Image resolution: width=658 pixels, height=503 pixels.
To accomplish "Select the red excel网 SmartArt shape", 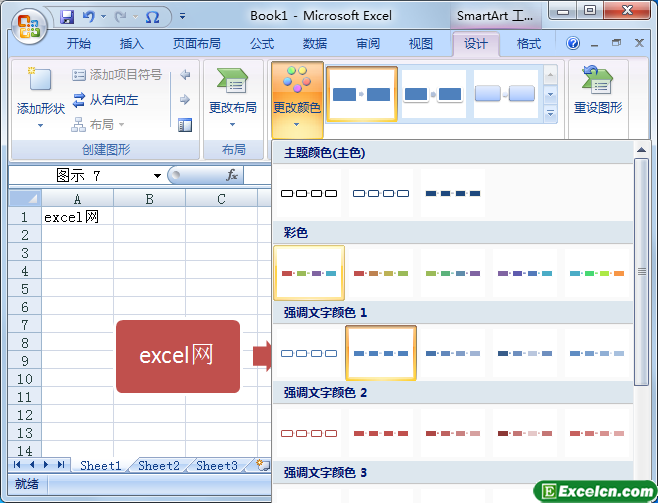I will coord(178,357).
